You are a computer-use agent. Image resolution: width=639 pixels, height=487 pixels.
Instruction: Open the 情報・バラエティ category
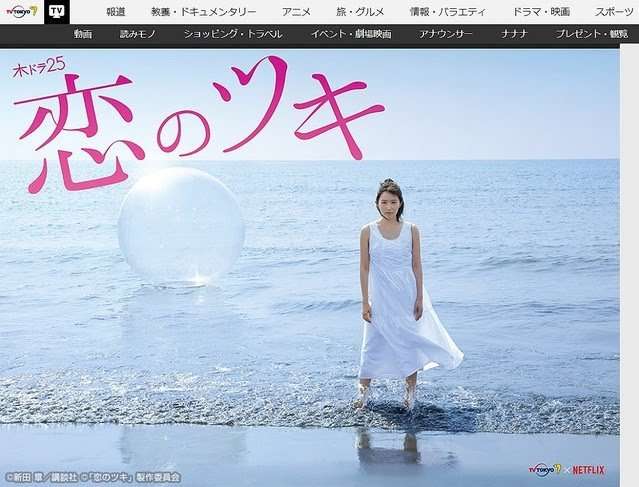coord(448,12)
